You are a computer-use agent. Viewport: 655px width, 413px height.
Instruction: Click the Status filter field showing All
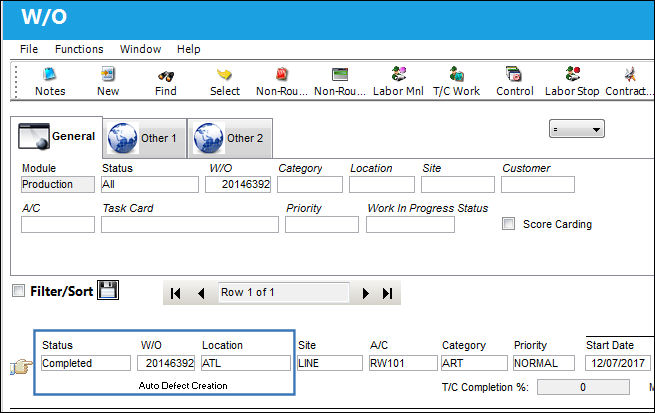(x=150, y=184)
